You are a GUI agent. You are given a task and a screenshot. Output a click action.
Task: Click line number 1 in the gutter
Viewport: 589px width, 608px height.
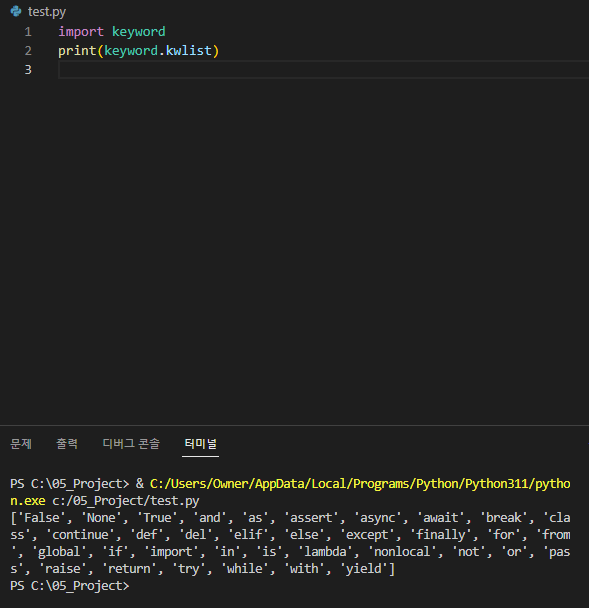click(x=28, y=32)
